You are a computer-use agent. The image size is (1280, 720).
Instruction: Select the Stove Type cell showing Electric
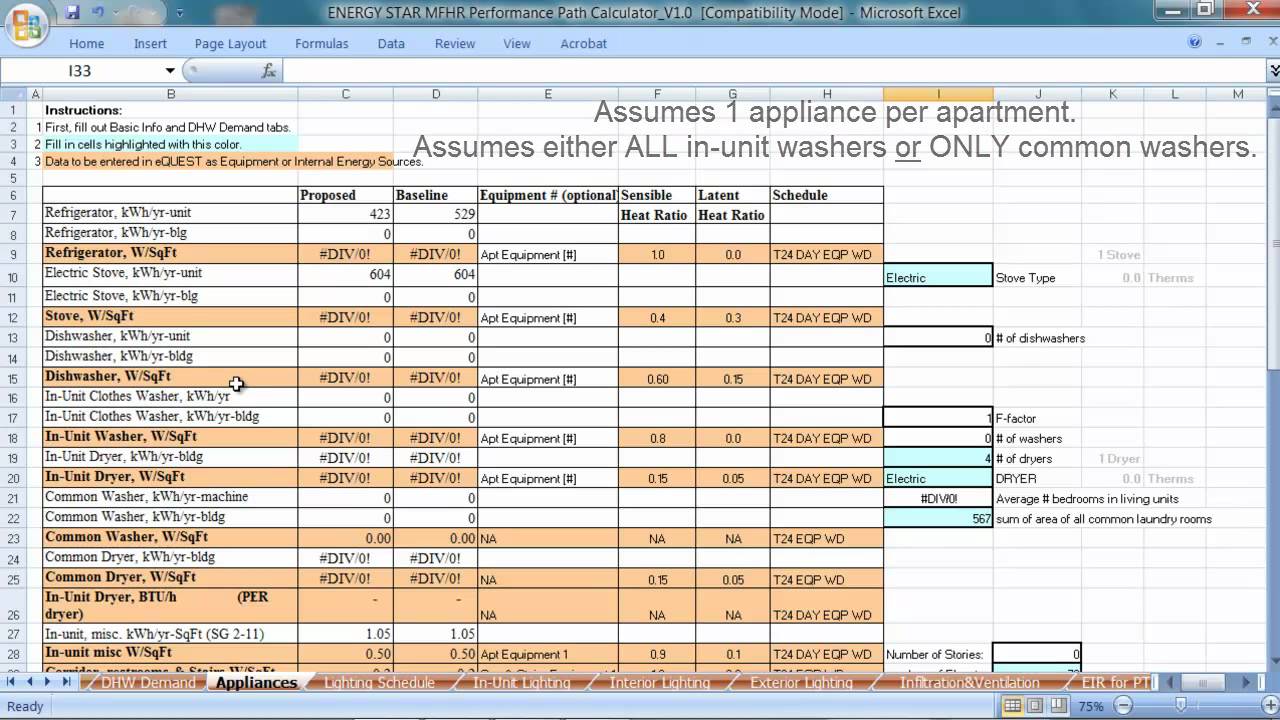[938, 277]
